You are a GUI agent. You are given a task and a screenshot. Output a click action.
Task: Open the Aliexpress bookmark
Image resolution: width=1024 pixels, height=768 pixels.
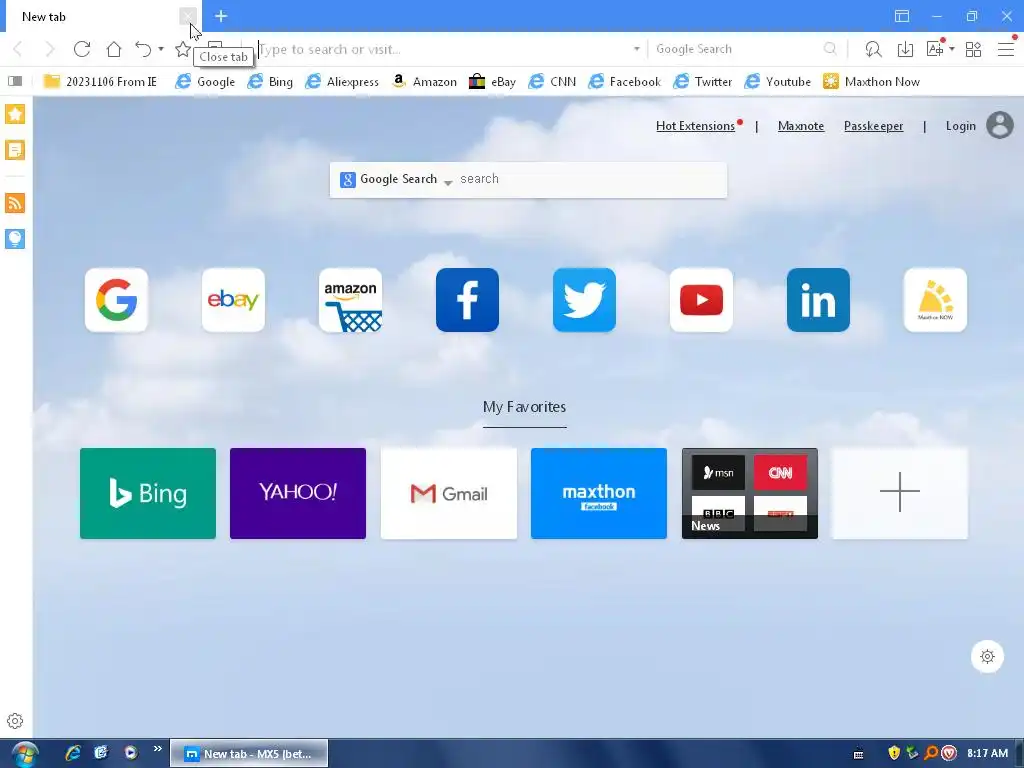pos(342,82)
